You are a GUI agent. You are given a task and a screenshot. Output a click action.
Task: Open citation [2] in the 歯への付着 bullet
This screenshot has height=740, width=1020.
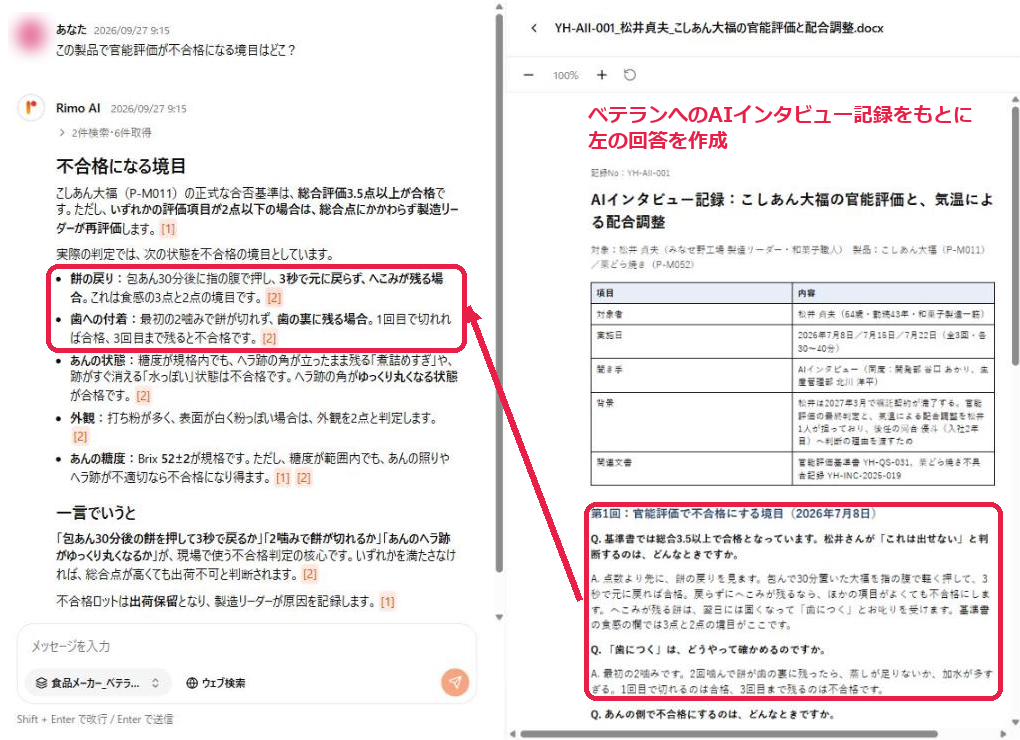point(269,338)
